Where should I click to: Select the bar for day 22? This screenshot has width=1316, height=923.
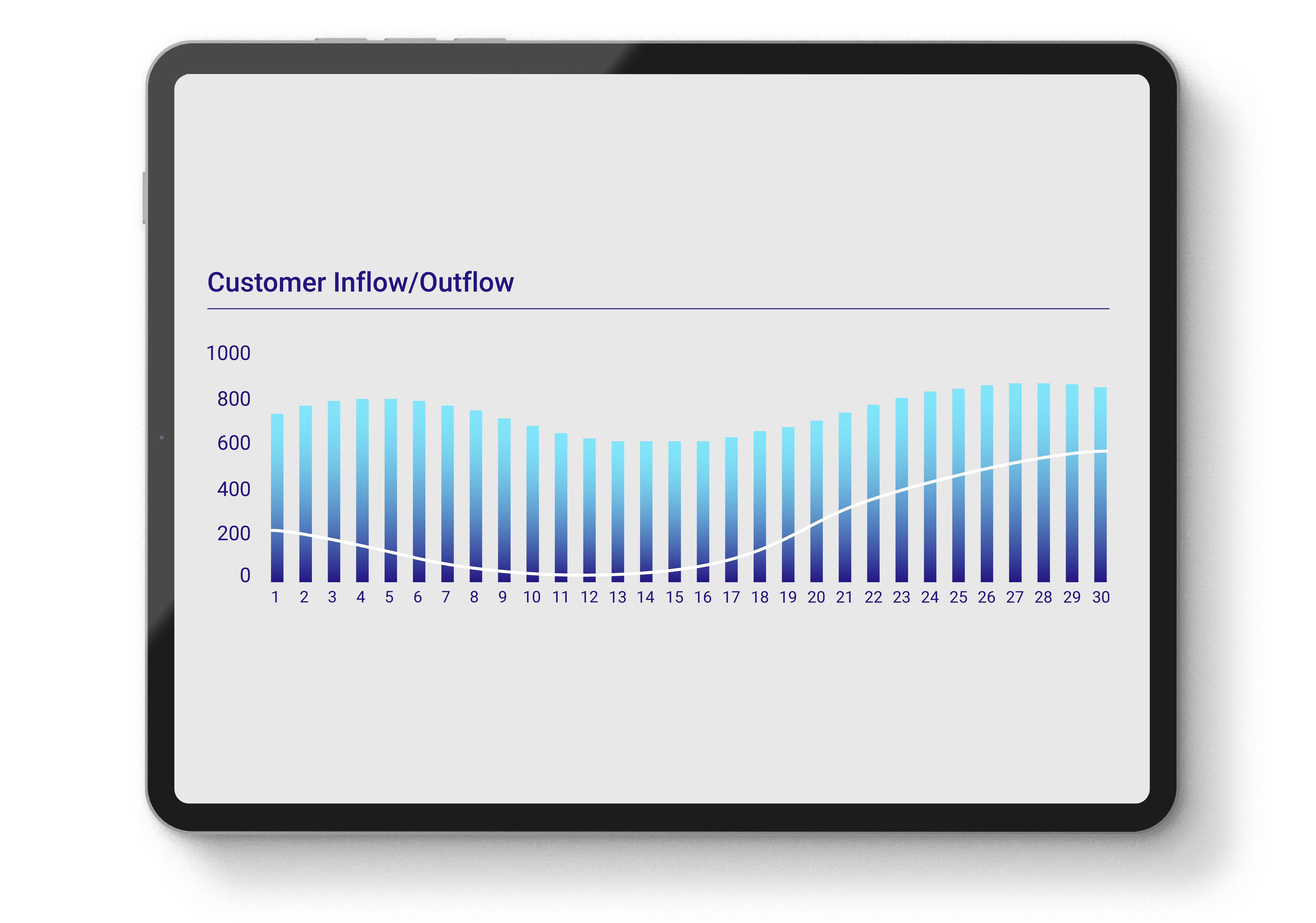(x=873, y=494)
